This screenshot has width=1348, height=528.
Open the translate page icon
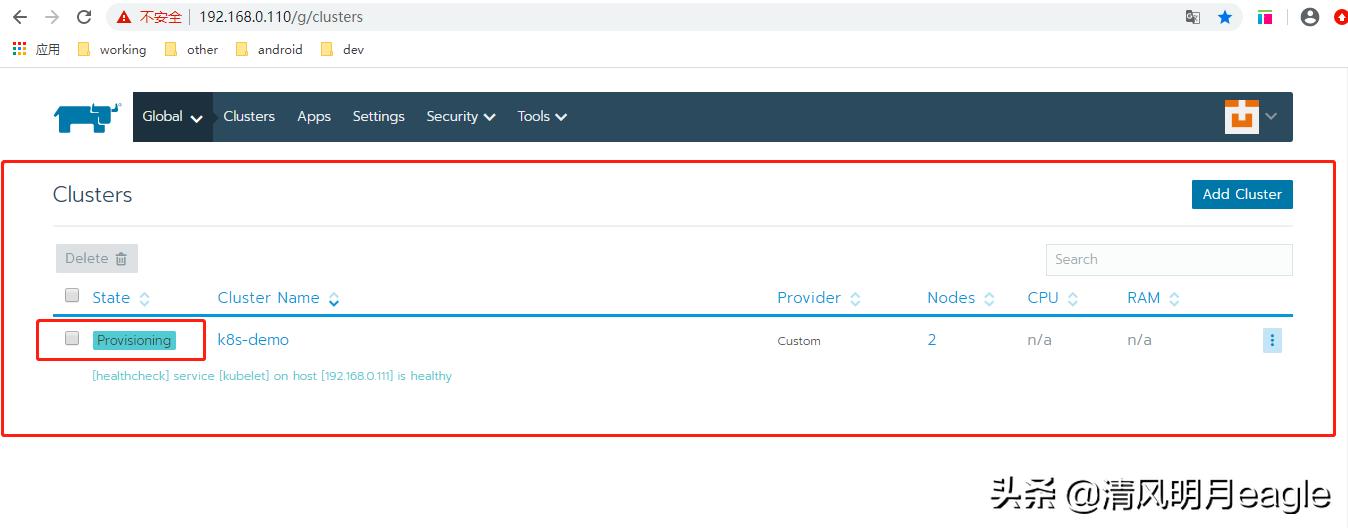(1192, 17)
